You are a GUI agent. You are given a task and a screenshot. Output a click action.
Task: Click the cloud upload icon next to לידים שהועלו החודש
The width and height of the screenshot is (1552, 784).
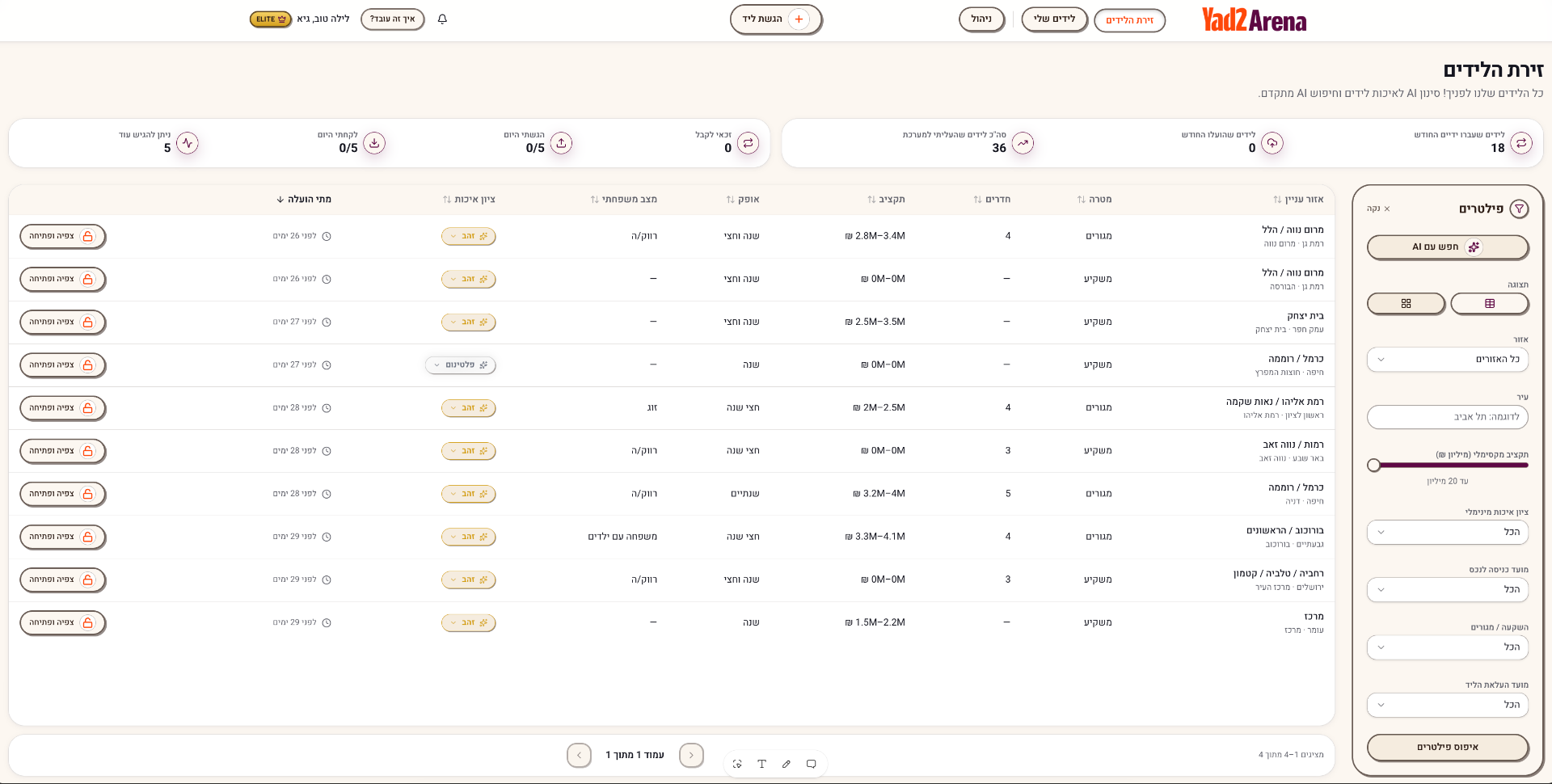(x=1272, y=143)
